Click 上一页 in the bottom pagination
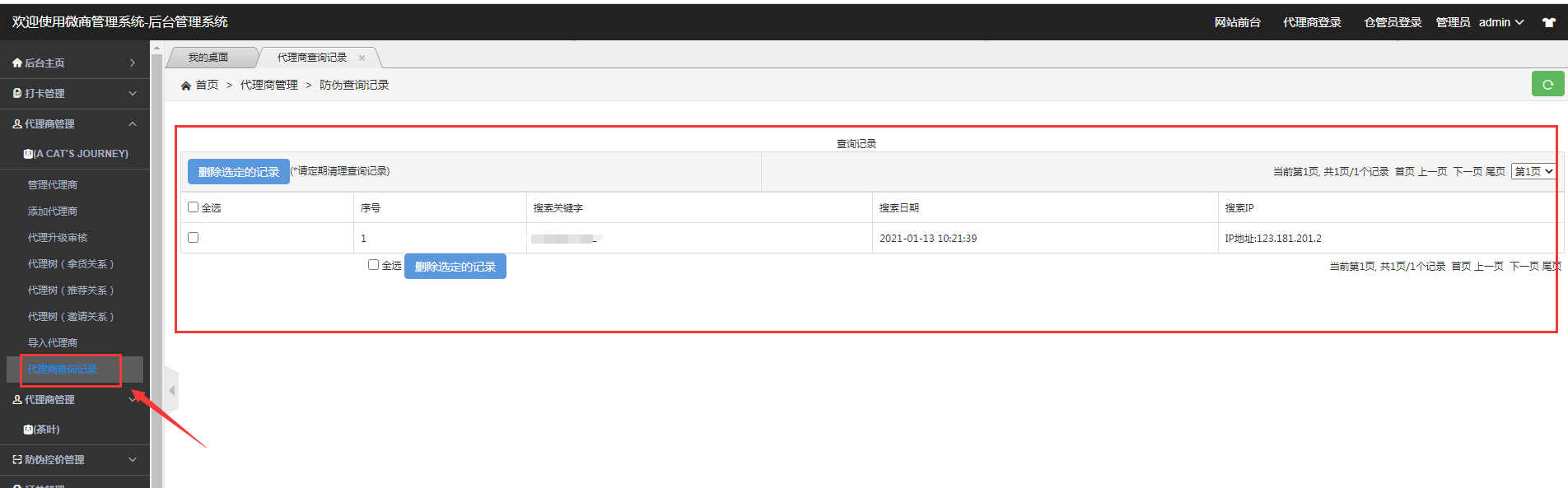1568x488 pixels. (x=1489, y=266)
